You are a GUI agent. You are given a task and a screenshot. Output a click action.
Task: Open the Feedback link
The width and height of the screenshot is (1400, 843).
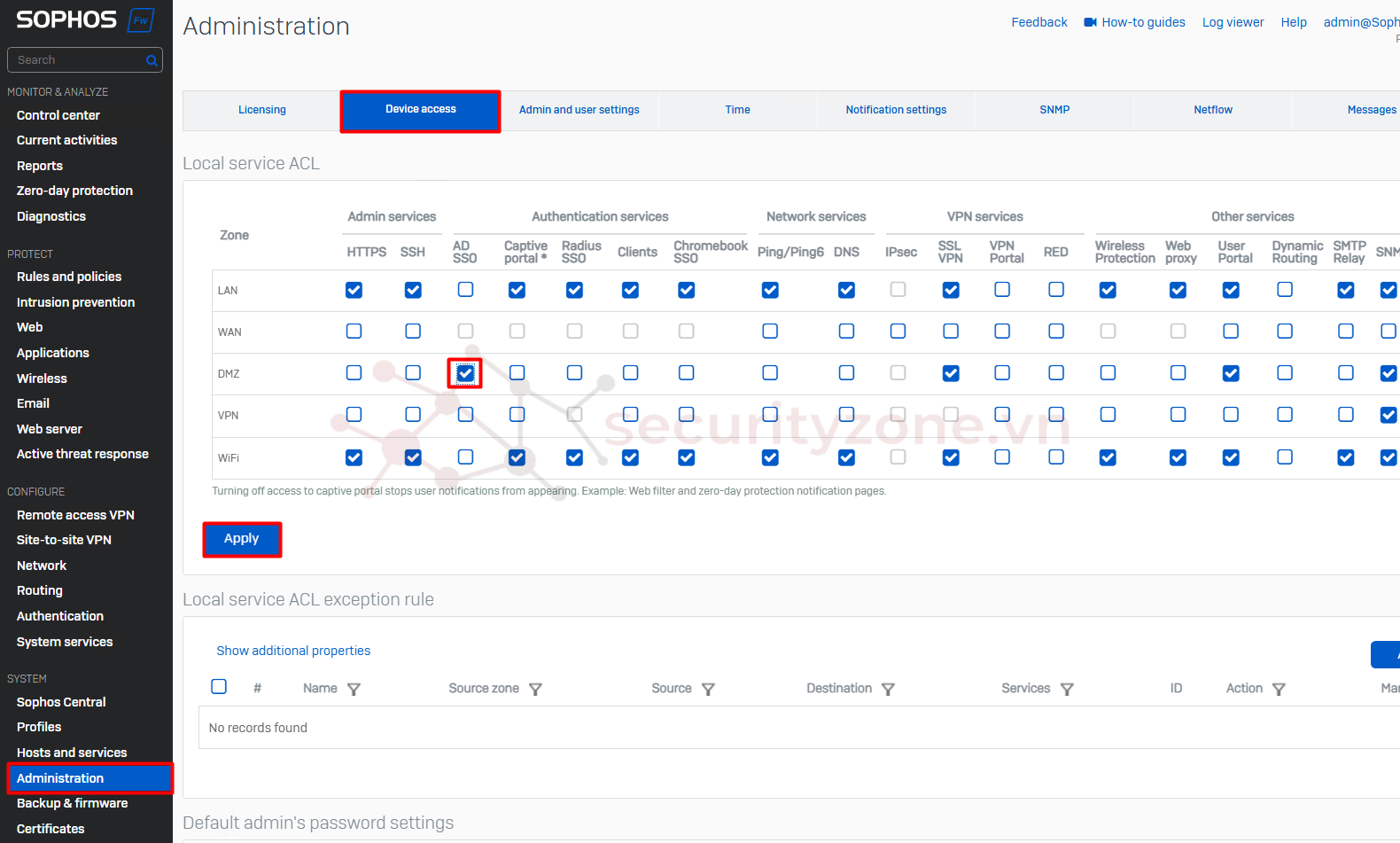(1039, 22)
